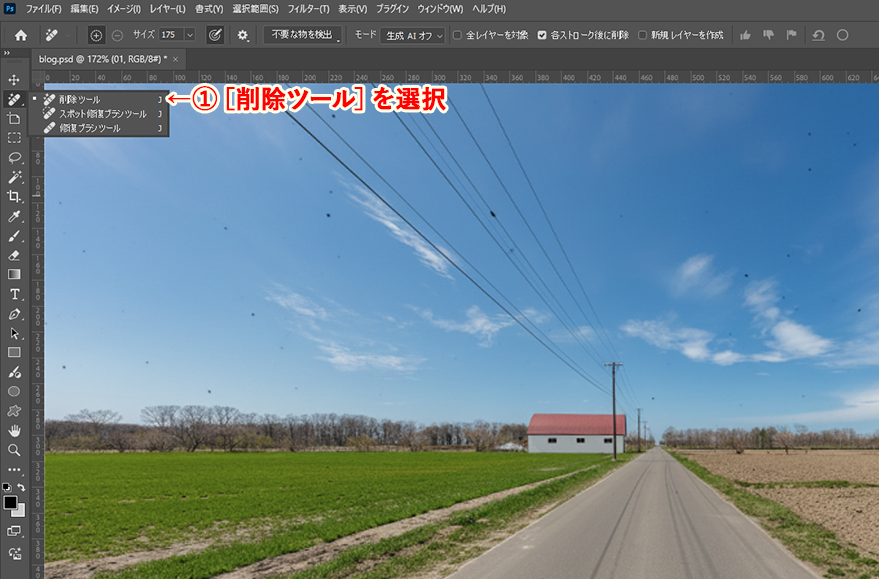Enable 新規レイヤーを作成 checkbox
This screenshot has height=579, width=879.
(x=642, y=35)
